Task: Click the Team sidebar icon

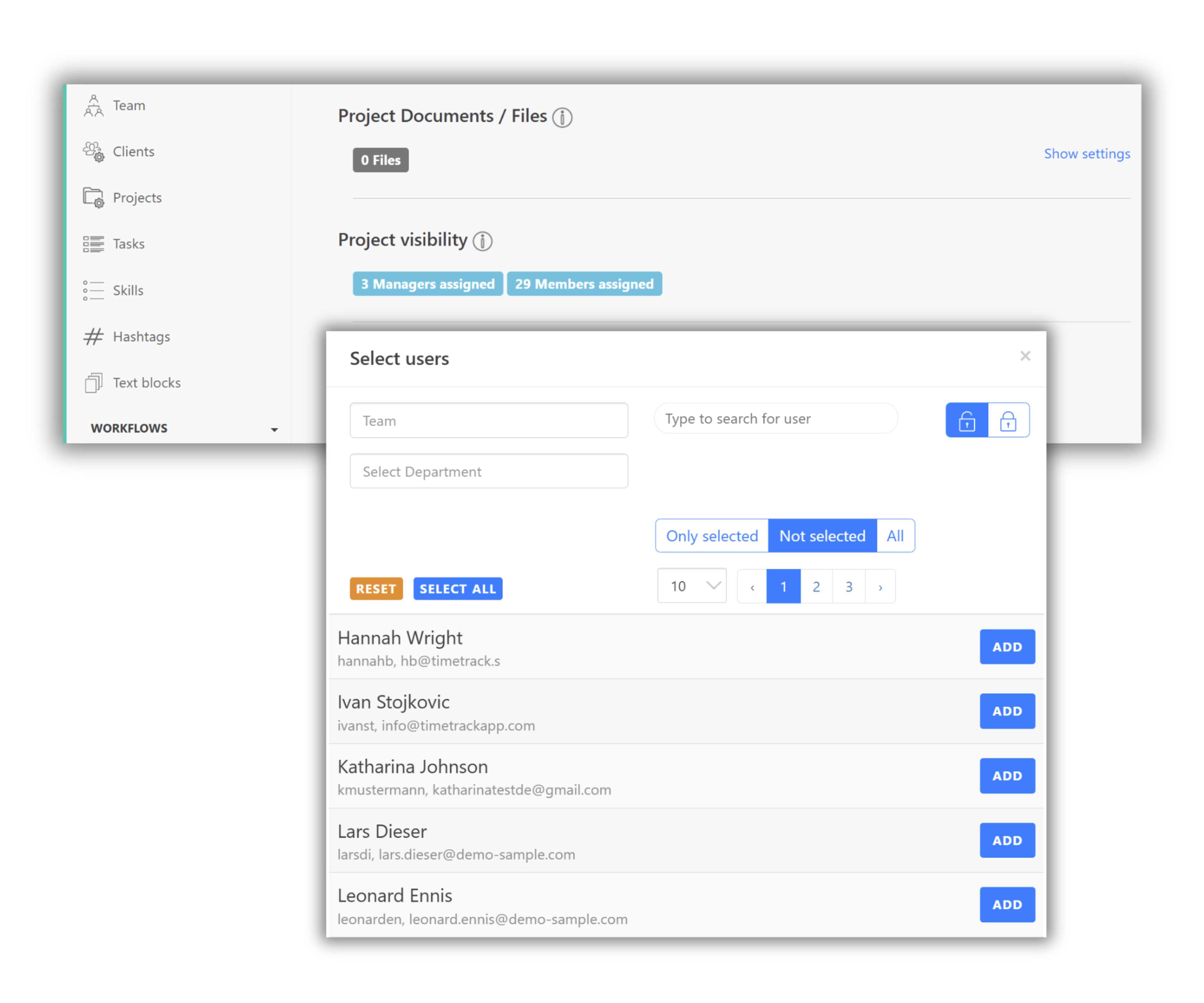Action: (x=93, y=106)
